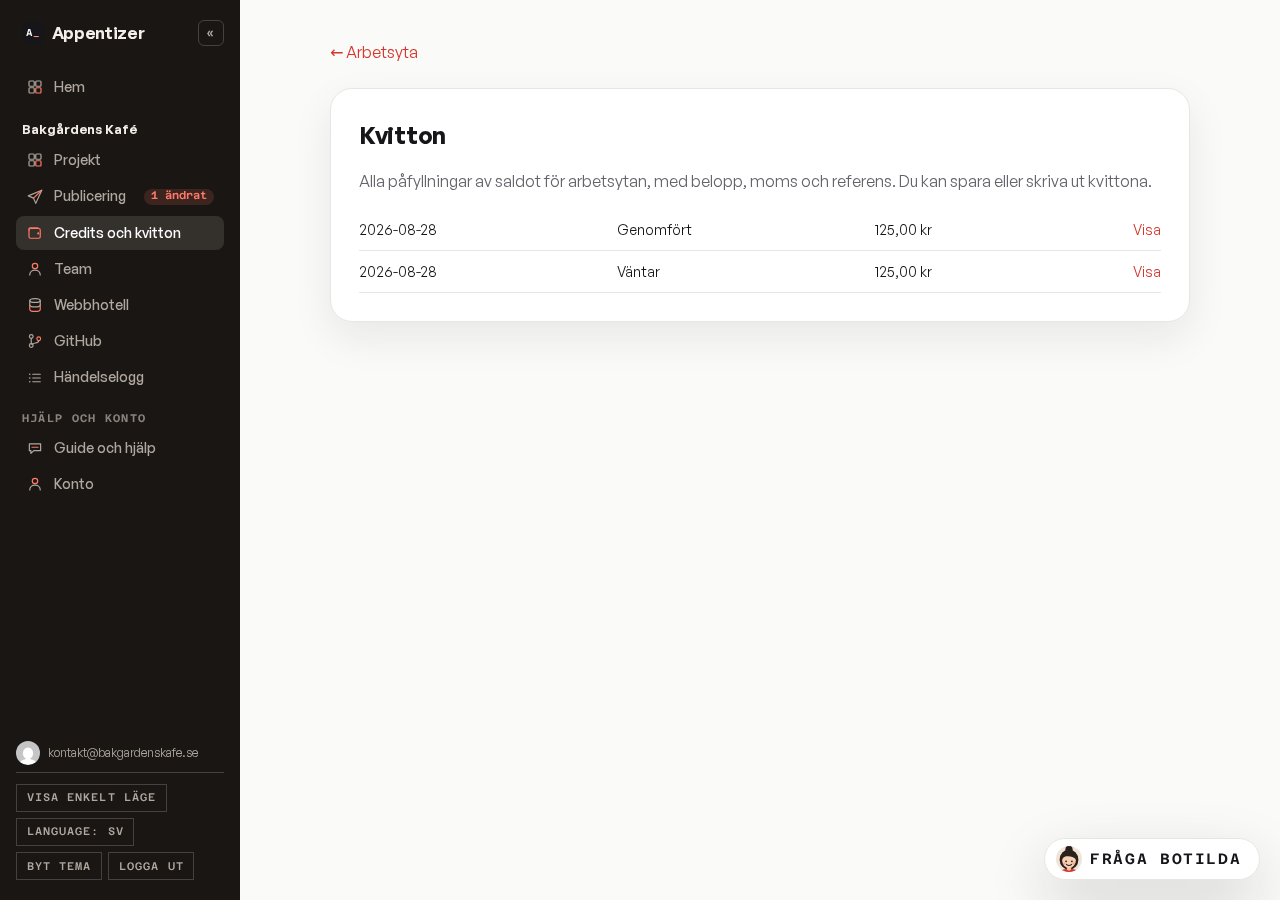Click the Credits och kvitton wallet icon

point(35,233)
